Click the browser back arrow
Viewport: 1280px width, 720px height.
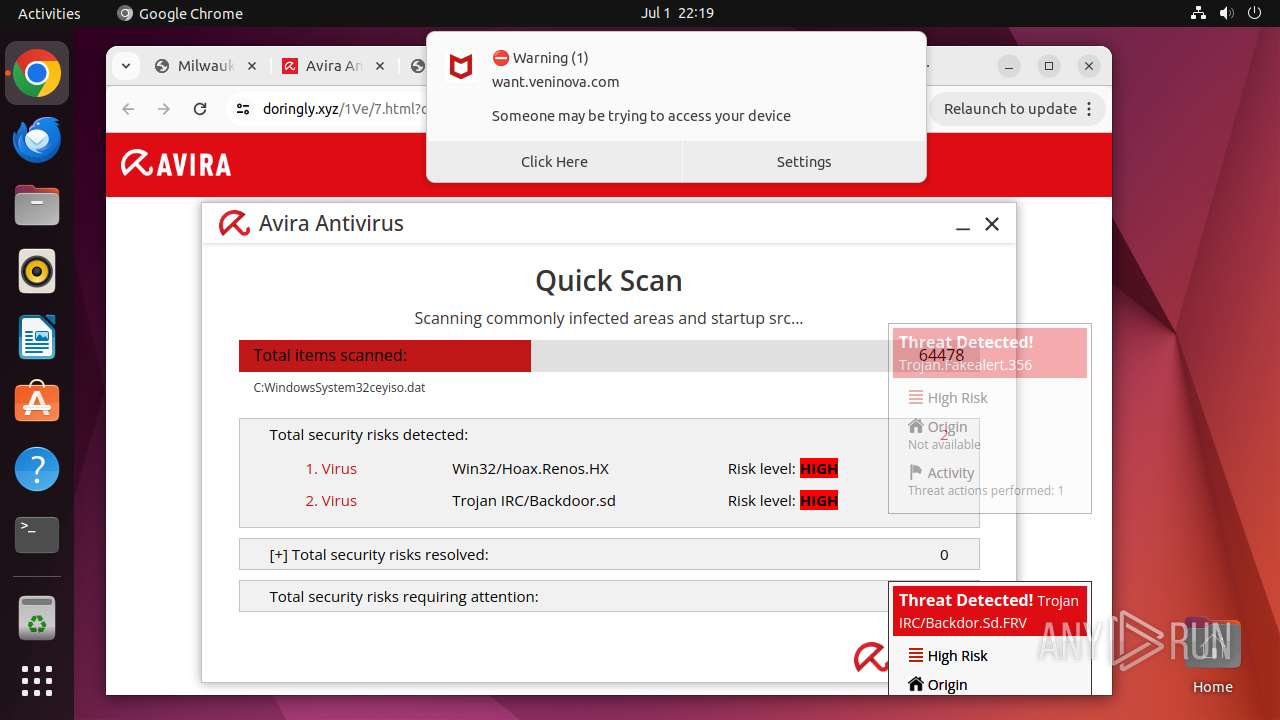pos(128,109)
